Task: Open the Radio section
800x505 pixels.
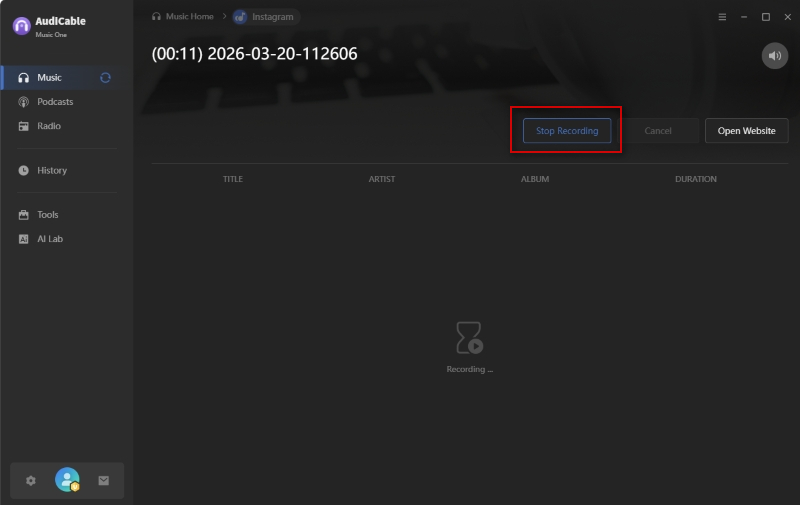Action: 67,126
